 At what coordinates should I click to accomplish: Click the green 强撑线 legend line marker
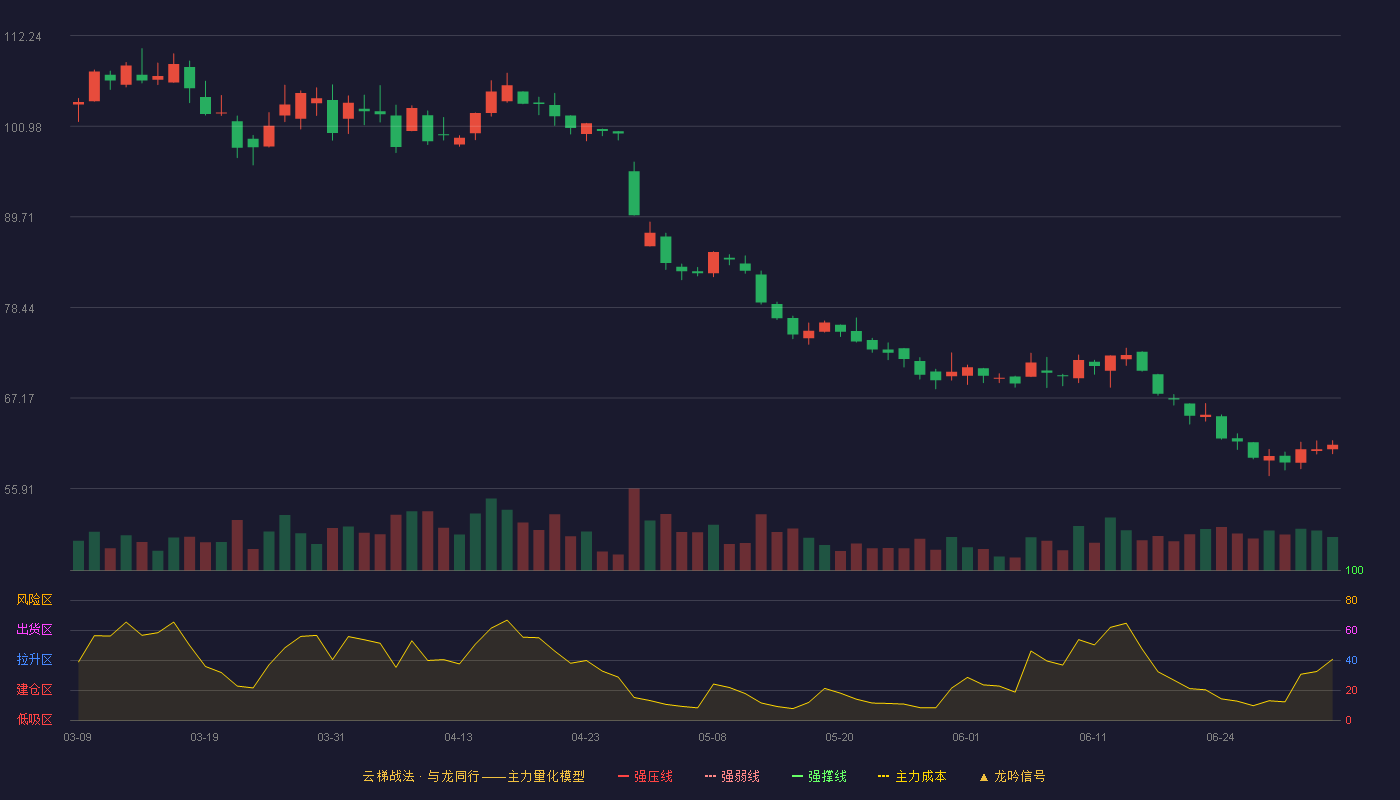(797, 776)
